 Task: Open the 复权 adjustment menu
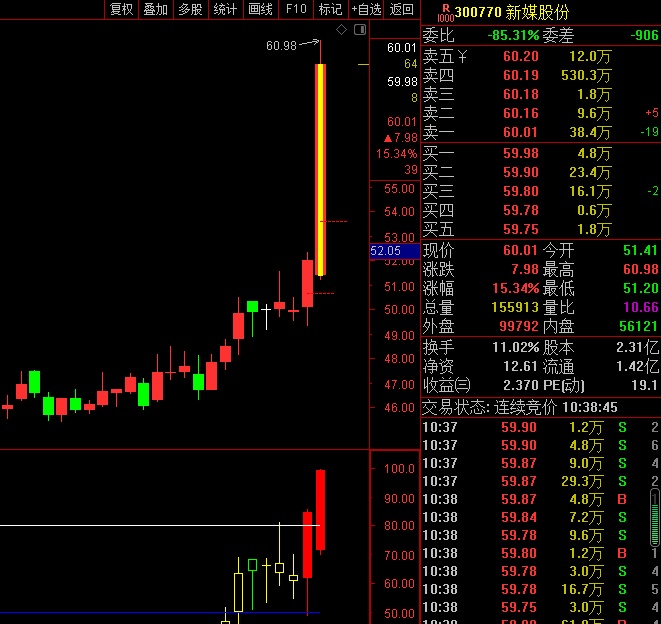[x=121, y=9]
